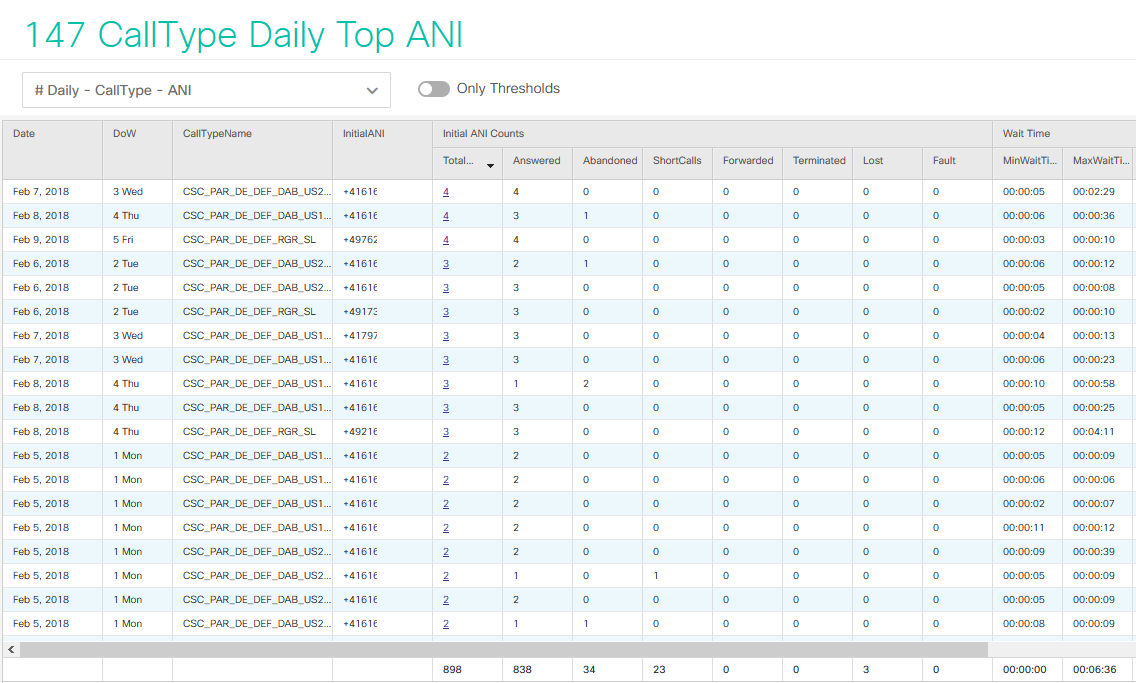Click the Abandoned column header

point(609,161)
